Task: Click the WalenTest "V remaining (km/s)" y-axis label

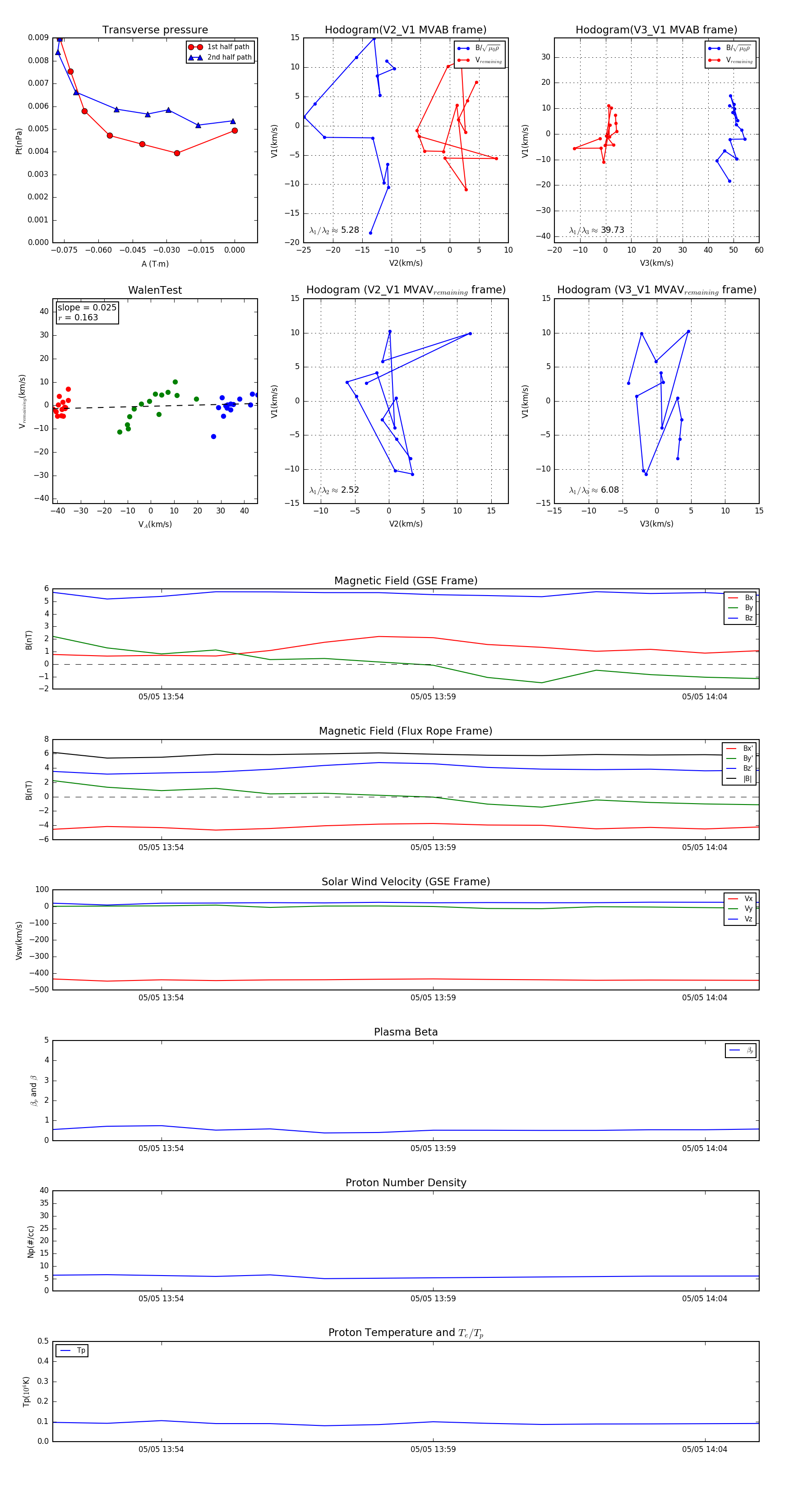Action: click(22, 401)
